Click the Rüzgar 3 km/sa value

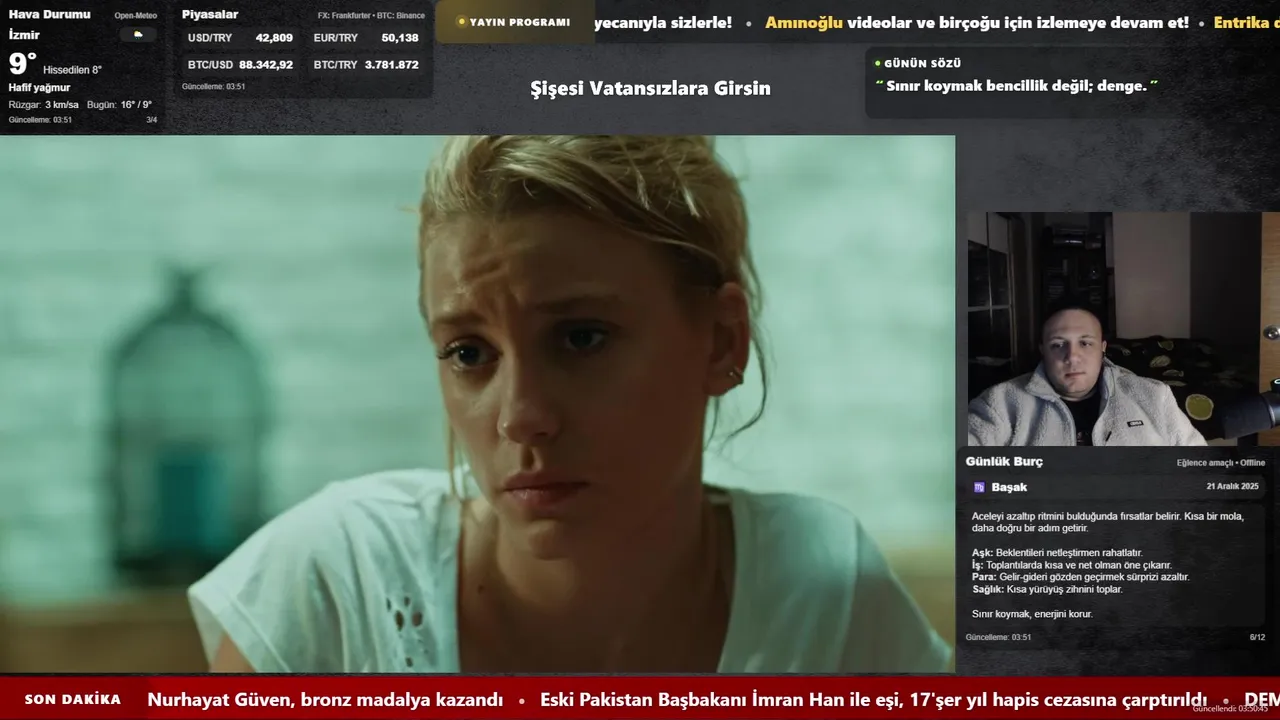pyautogui.click(x=43, y=105)
